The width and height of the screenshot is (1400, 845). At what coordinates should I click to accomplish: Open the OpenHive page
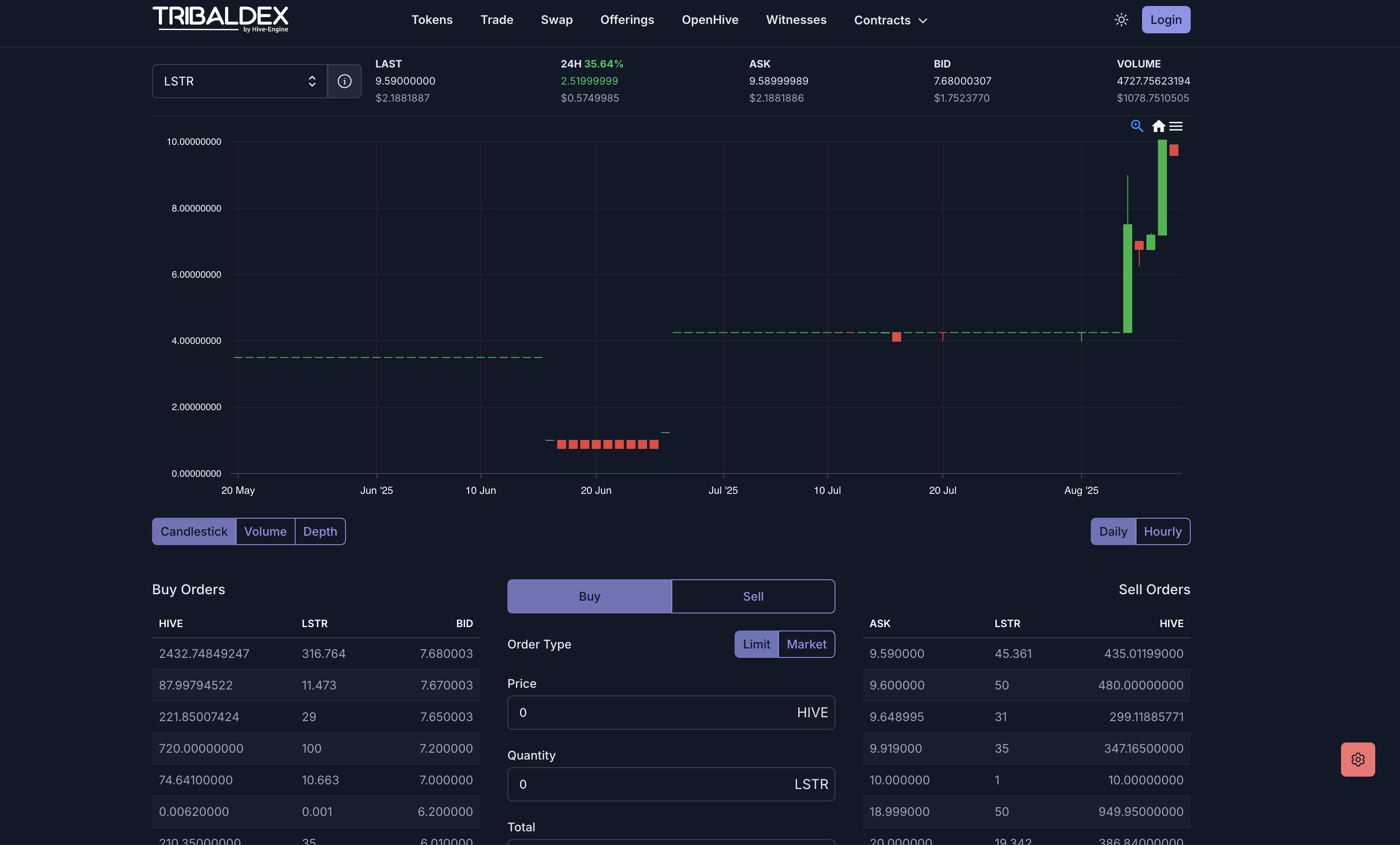point(710,20)
